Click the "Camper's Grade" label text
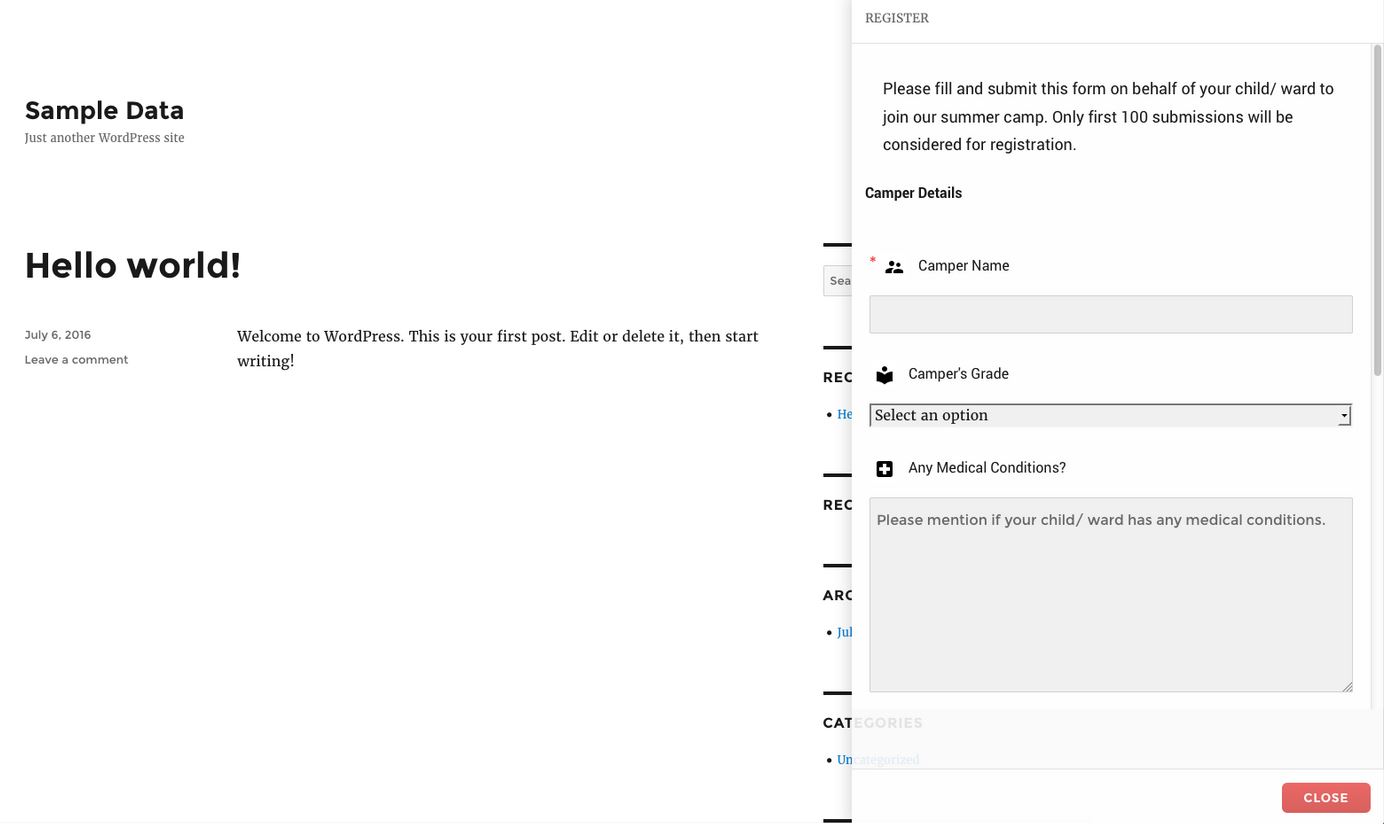 [x=958, y=374]
